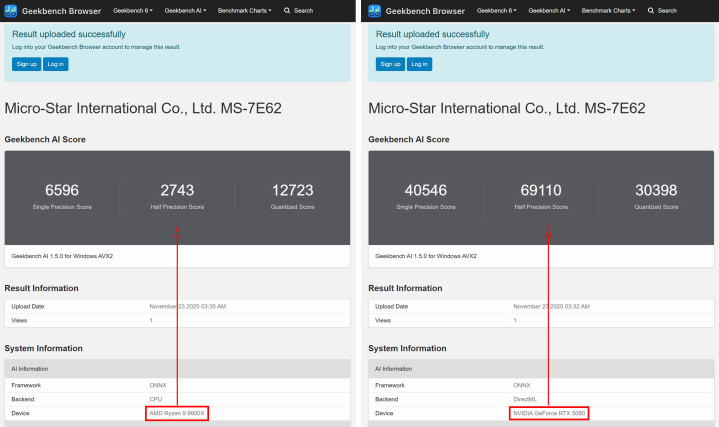
Task: Click the Geekbench logo icon in right page
Action: [x=376, y=10]
